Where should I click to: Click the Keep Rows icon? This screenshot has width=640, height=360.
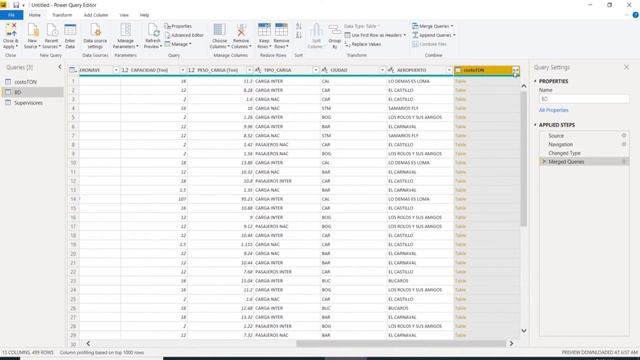(x=264, y=30)
